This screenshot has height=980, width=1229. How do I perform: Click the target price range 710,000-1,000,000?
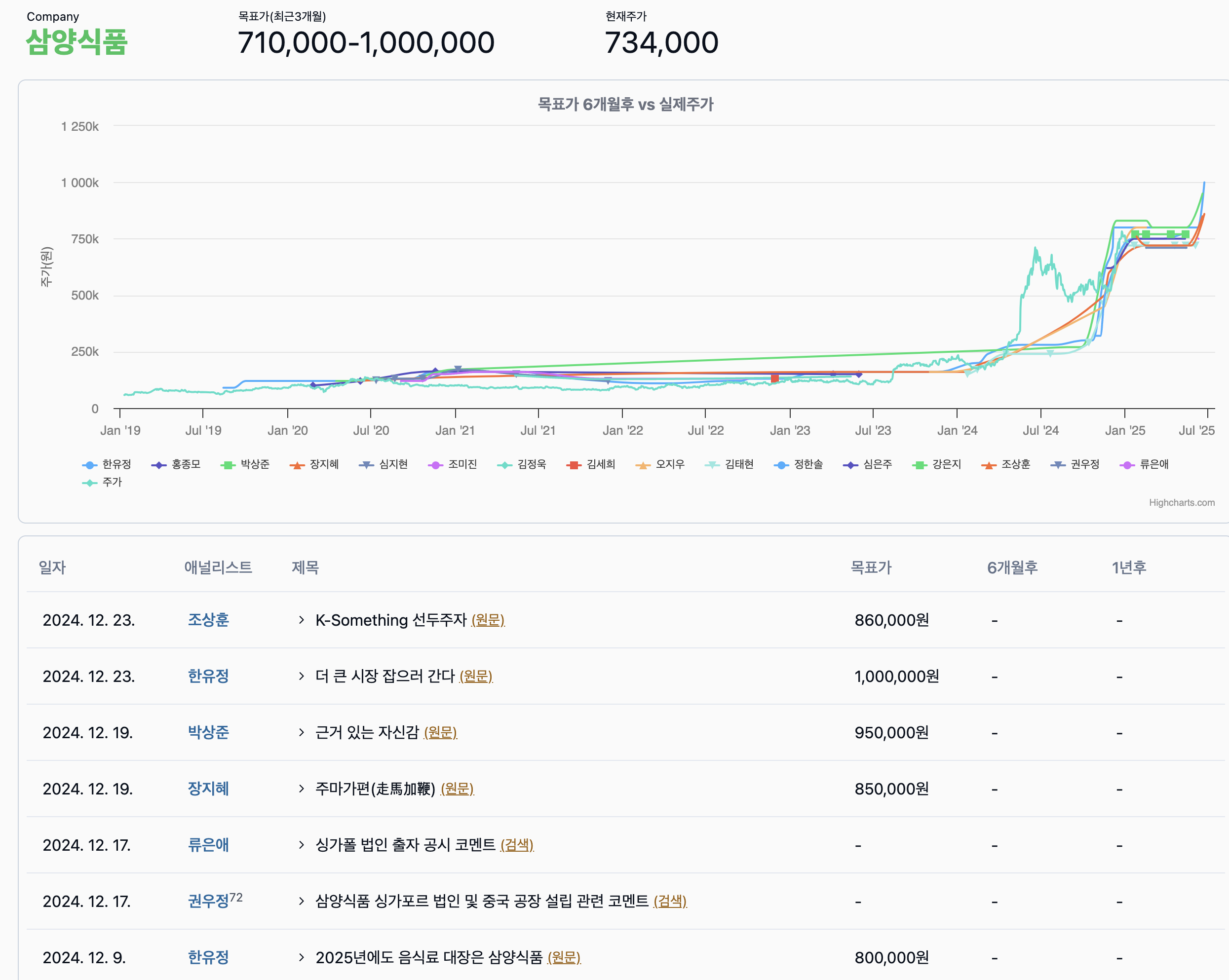click(366, 43)
